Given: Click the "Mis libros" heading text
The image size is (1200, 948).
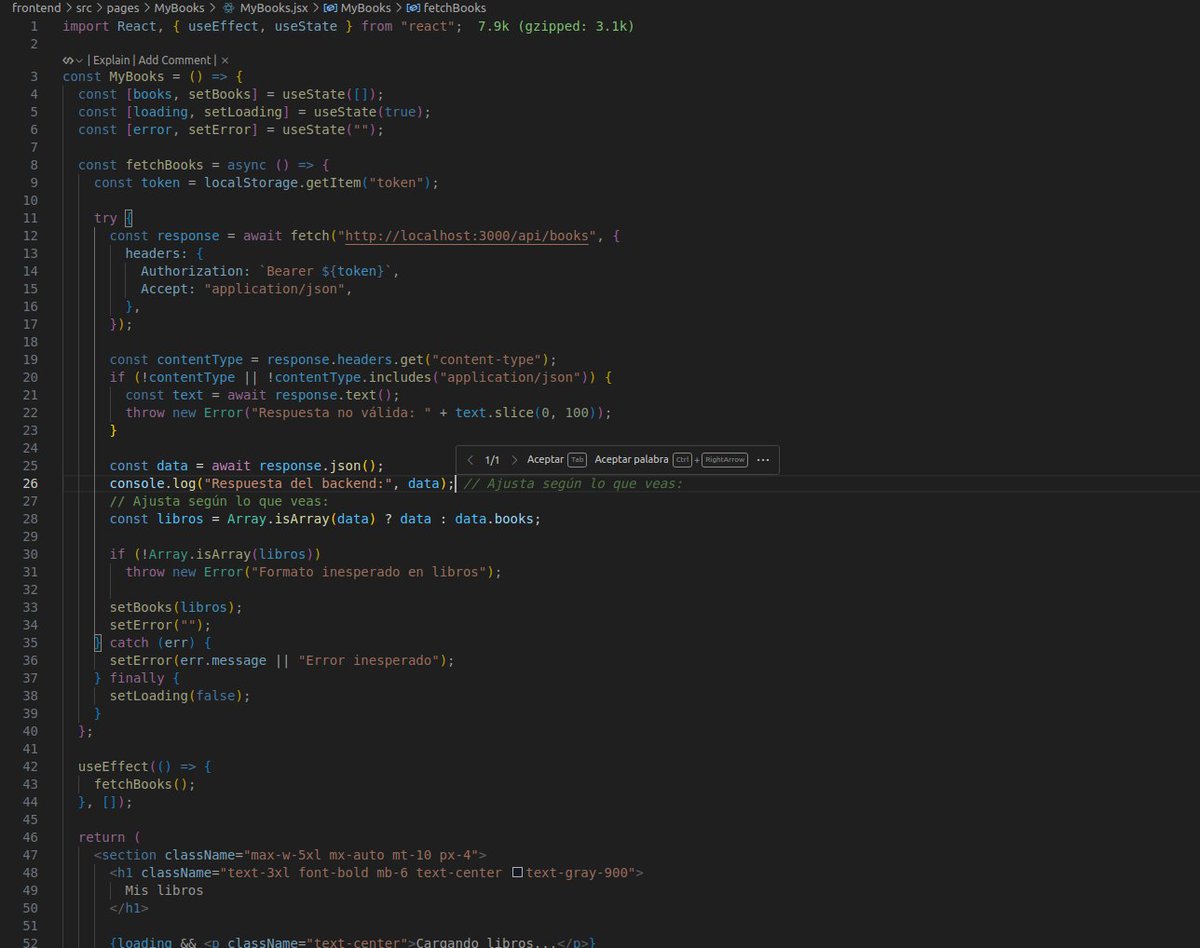Looking at the screenshot, I should coord(164,891).
